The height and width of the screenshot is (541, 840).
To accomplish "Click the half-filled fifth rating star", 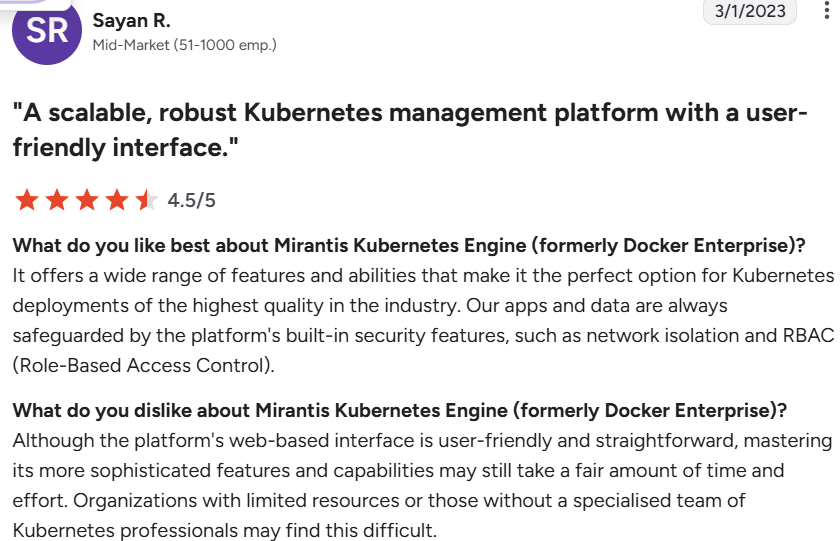I will coord(146,200).
